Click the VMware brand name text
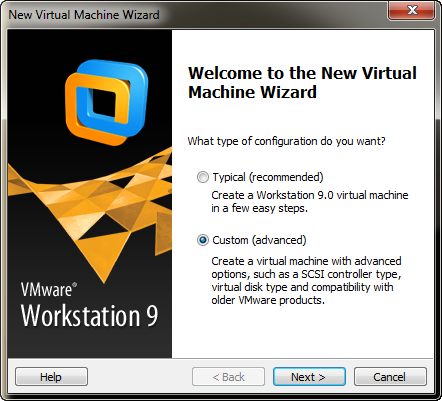Image resolution: width=442 pixels, height=401 pixels. (x=48, y=290)
